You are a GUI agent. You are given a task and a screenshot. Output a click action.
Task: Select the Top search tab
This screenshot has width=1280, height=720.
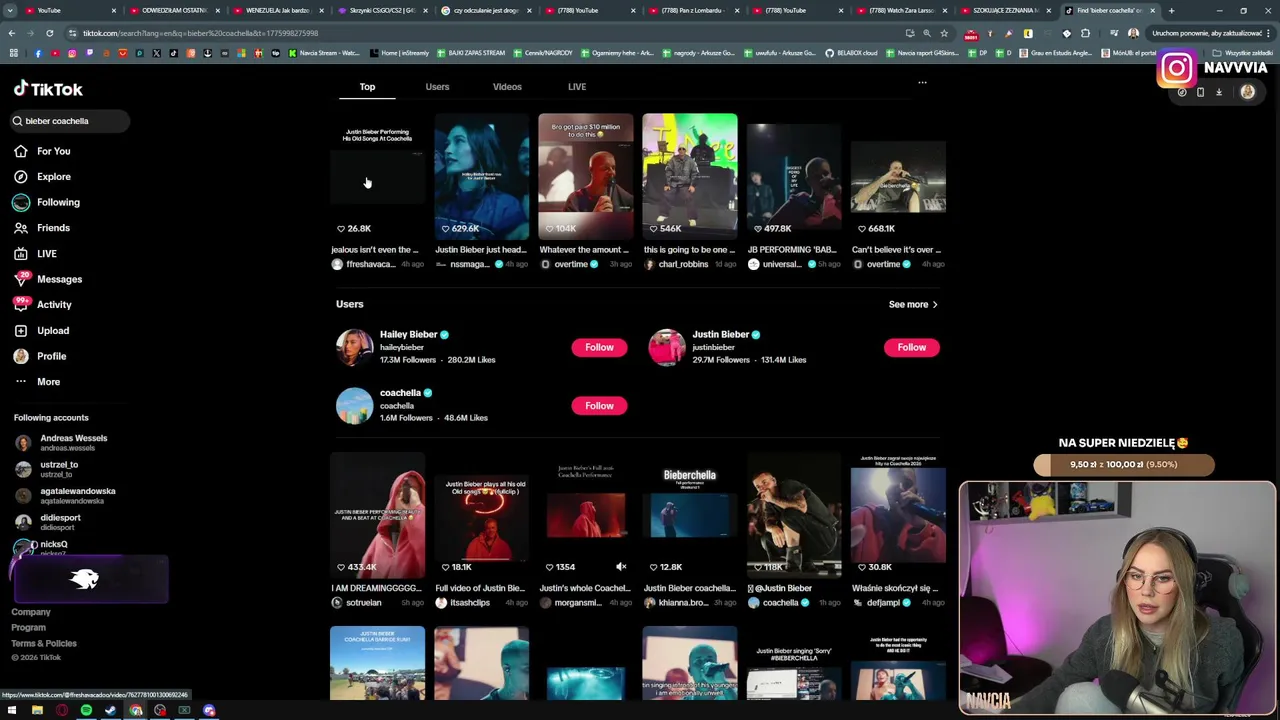(x=367, y=87)
